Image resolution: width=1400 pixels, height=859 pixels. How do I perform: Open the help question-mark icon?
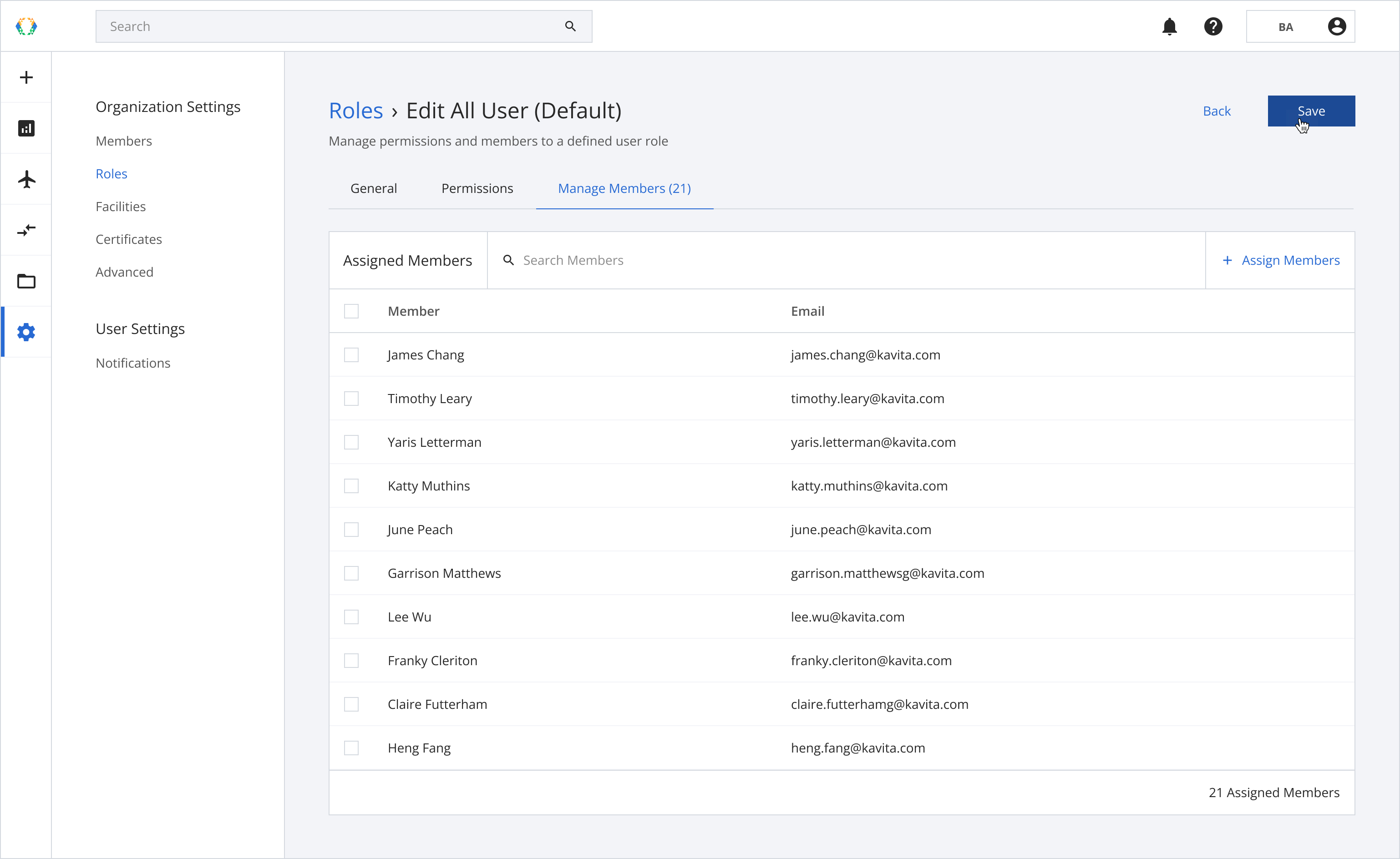tap(1213, 27)
